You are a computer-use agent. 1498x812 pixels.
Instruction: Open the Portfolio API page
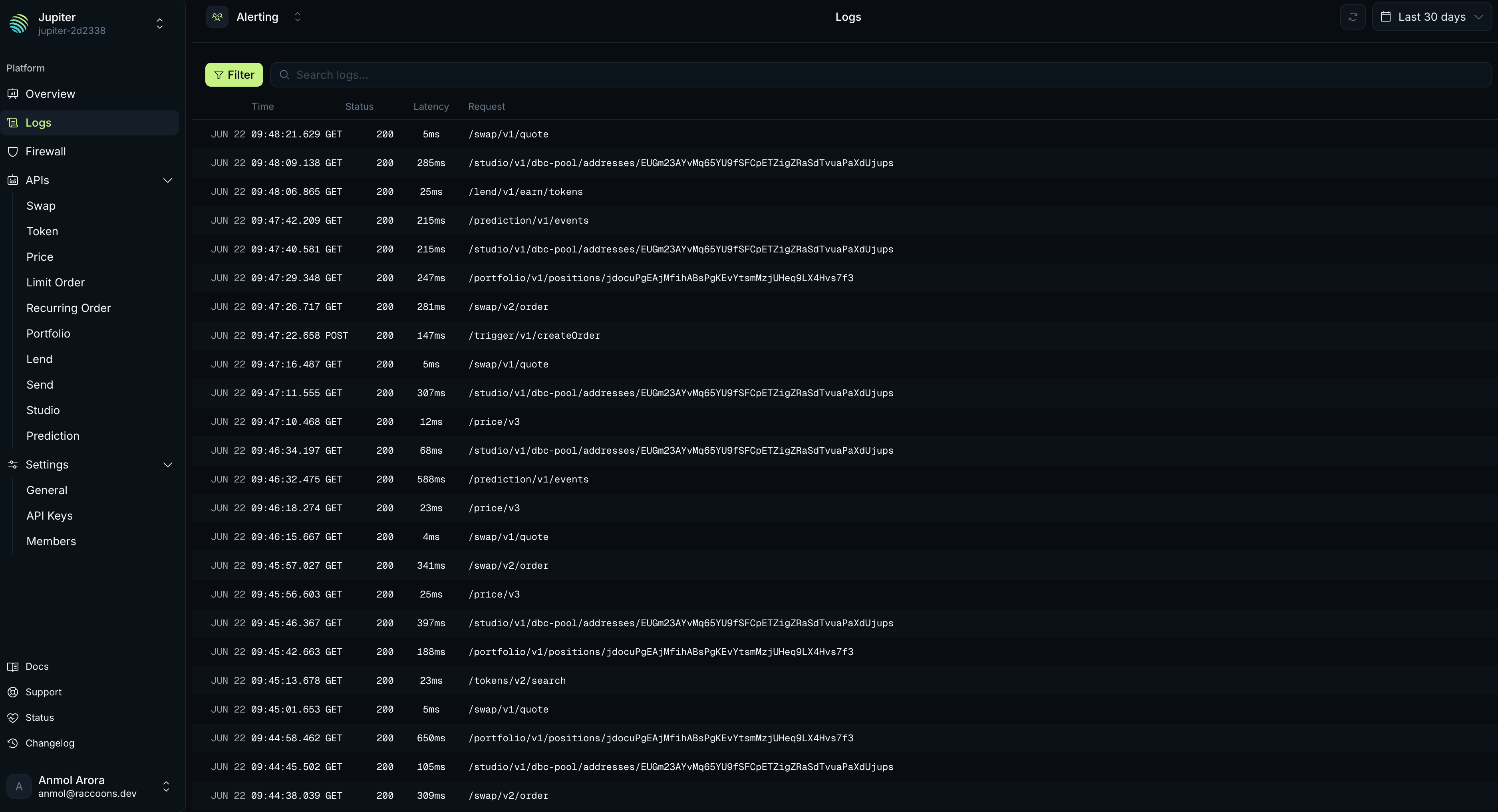click(48, 334)
